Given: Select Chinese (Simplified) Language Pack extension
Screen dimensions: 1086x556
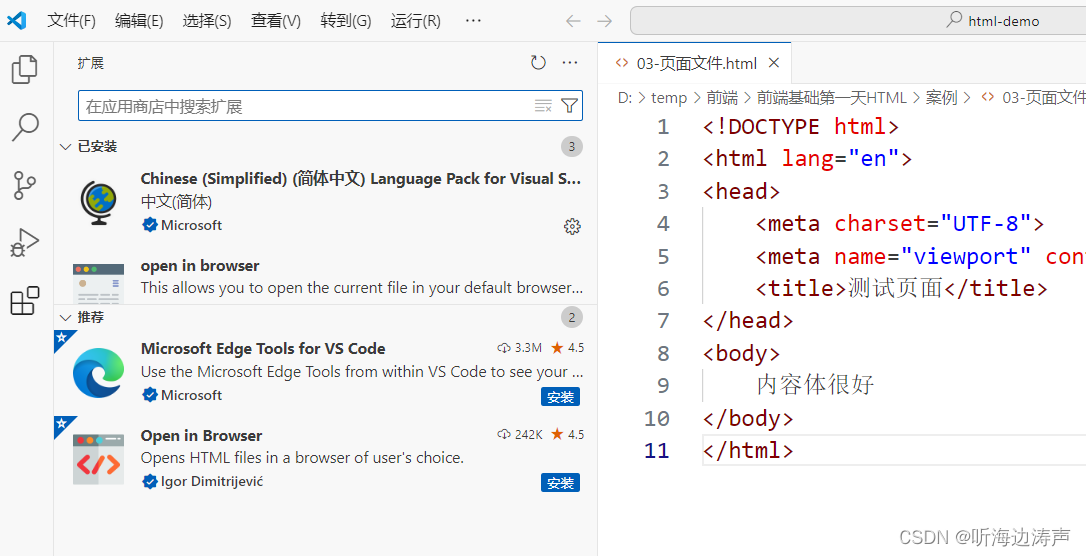Looking at the screenshot, I should pyautogui.click(x=326, y=202).
